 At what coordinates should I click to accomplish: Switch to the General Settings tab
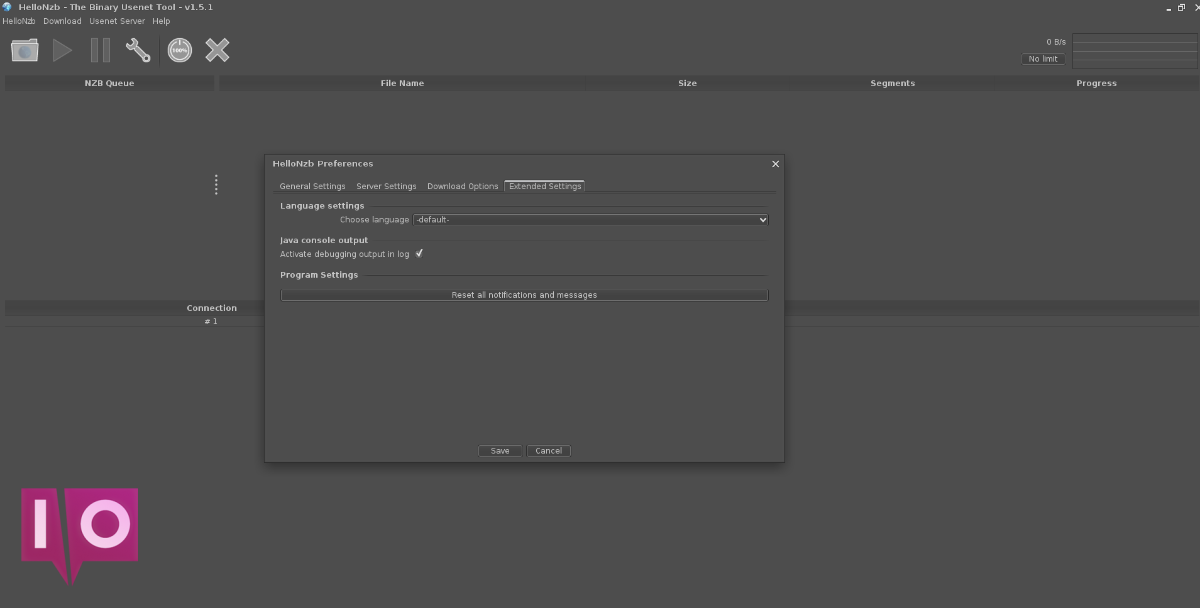pyautogui.click(x=312, y=186)
